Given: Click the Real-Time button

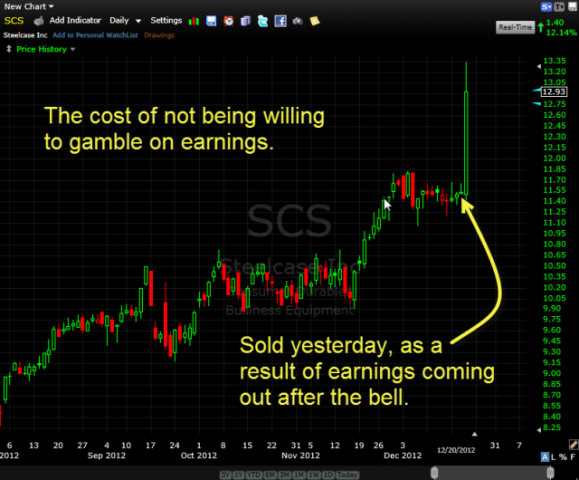Looking at the screenshot, I should (x=515, y=27).
